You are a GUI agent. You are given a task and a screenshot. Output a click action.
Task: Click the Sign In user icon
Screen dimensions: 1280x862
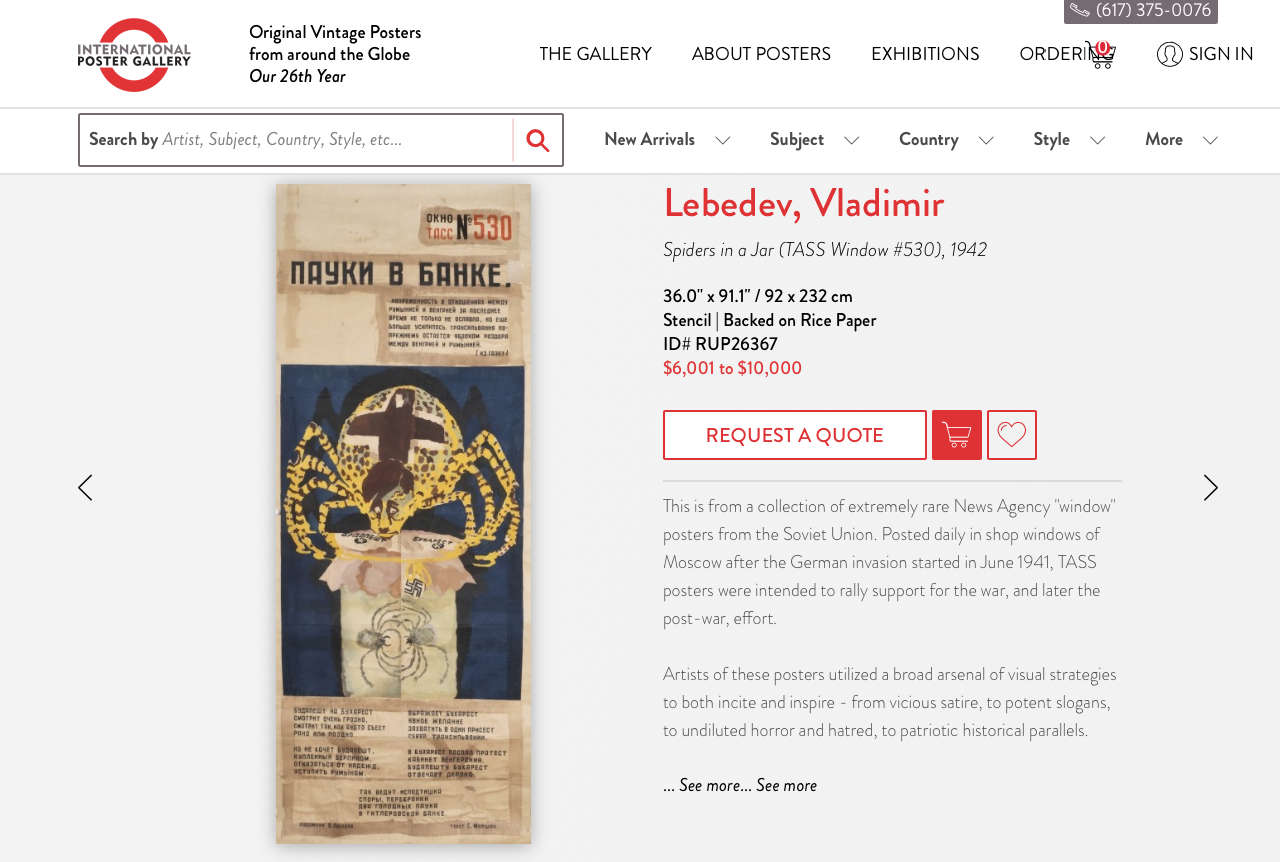pyautogui.click(x=1169, y=54)
